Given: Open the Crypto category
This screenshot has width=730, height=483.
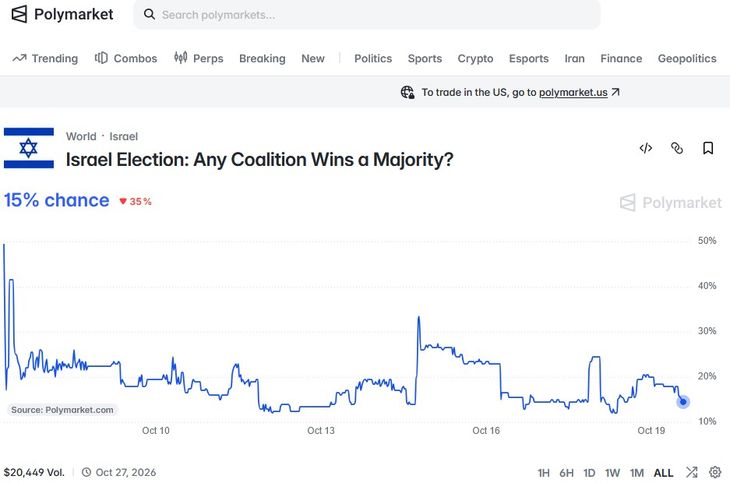Looking at the screenshot, I should 475,58.
